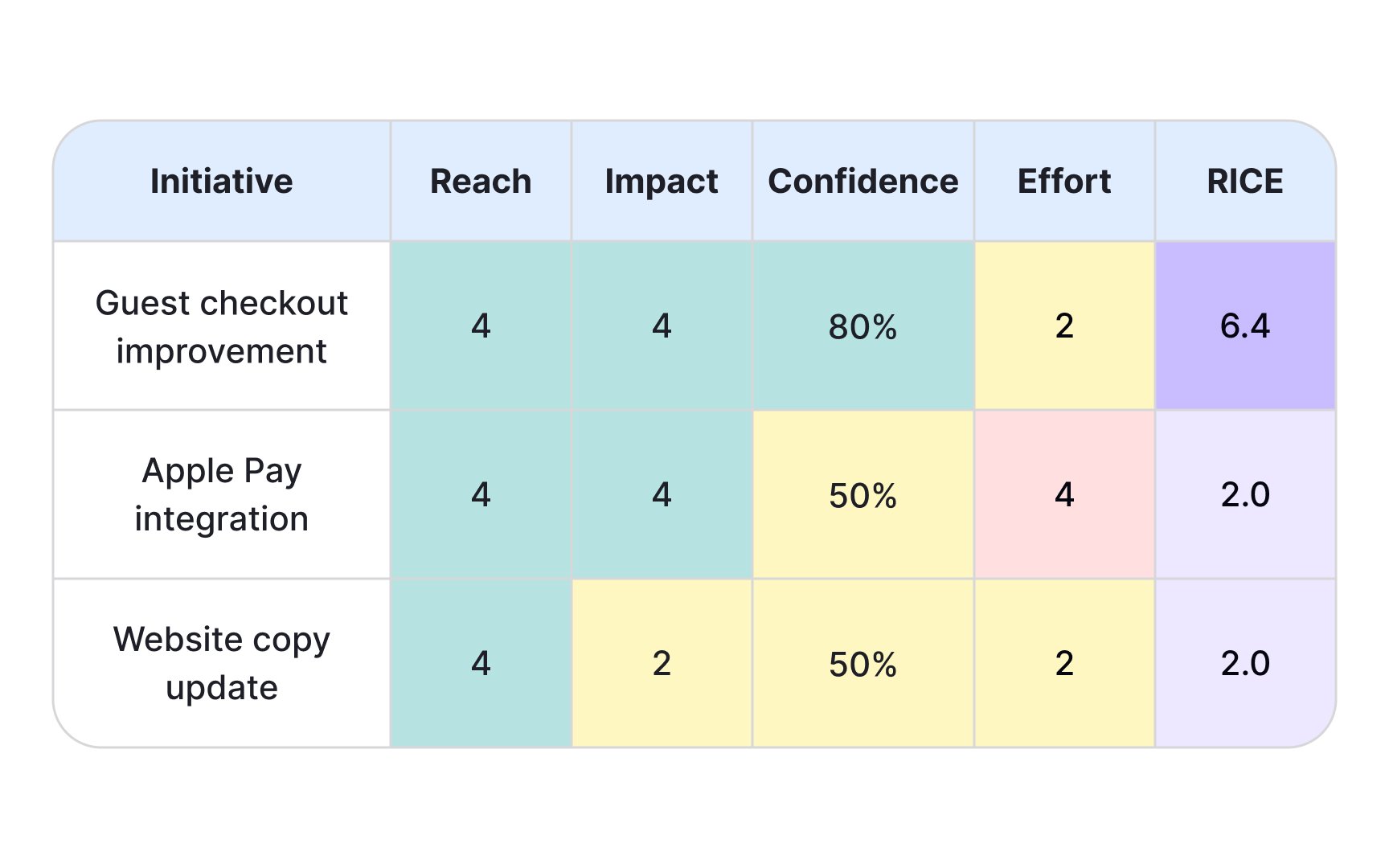Click the Guest checkout improvement cell
Viewport: 1389px width, 868px height.
[x=221, y=326]
